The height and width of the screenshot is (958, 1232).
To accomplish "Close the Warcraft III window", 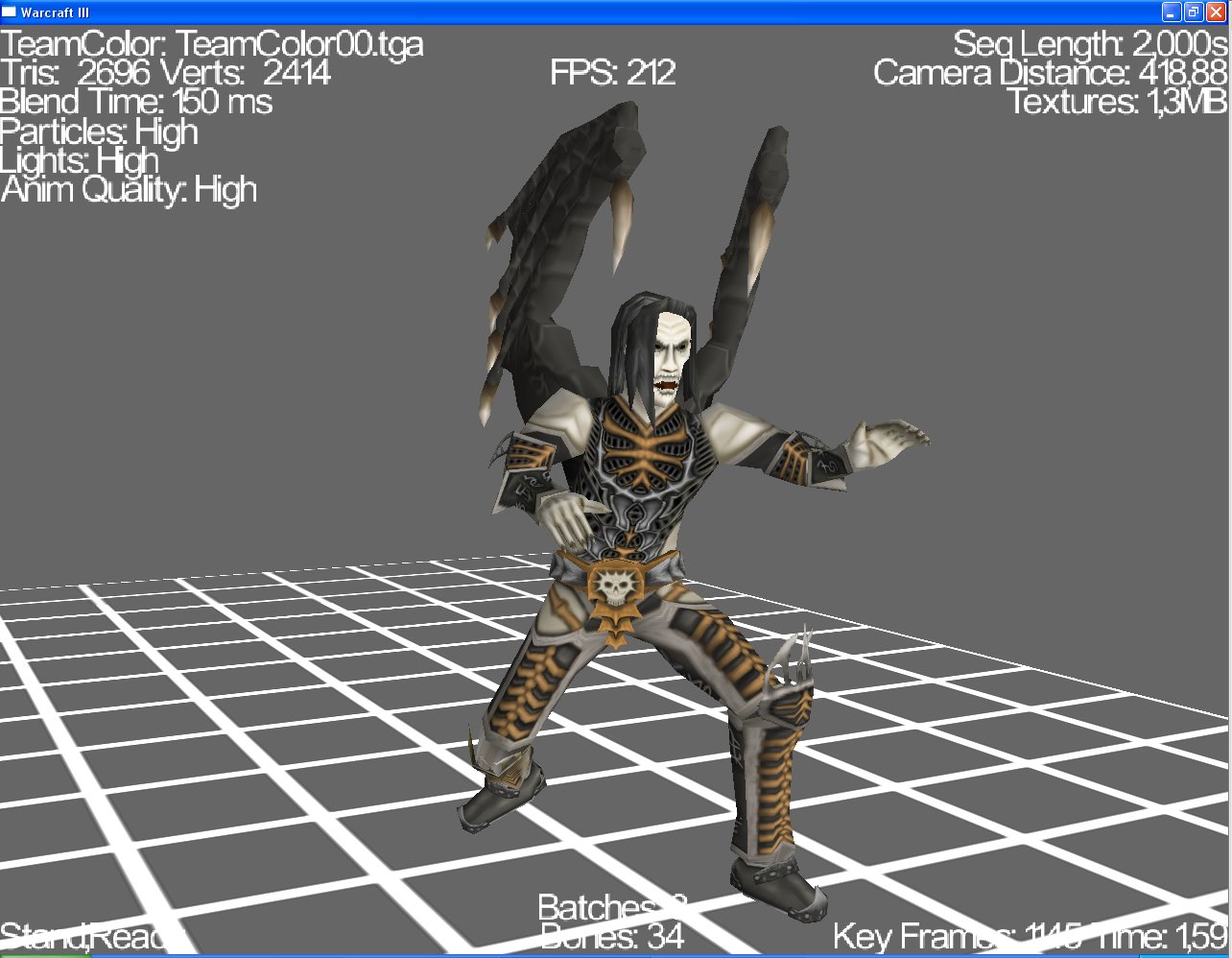I will click(x=1216, y=12).
